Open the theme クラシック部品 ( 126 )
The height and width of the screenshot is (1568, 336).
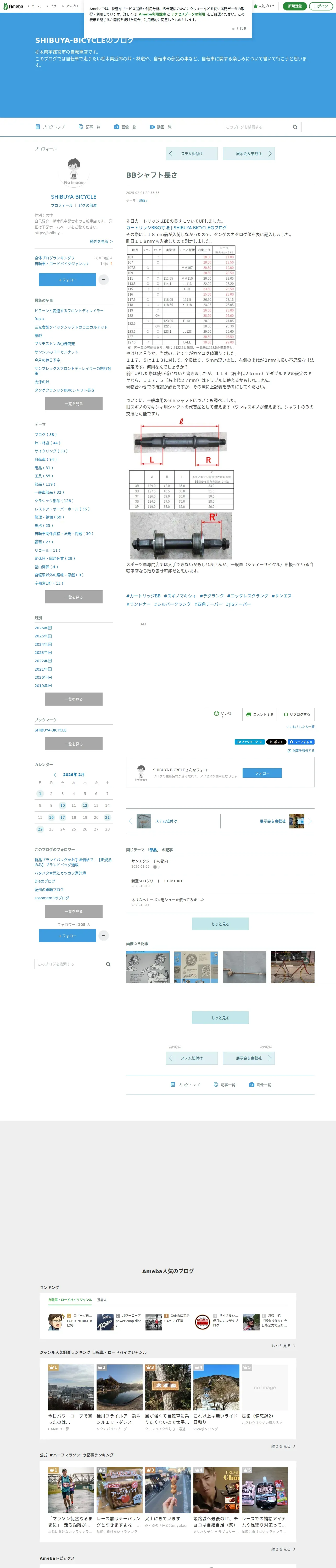[54, 500]
